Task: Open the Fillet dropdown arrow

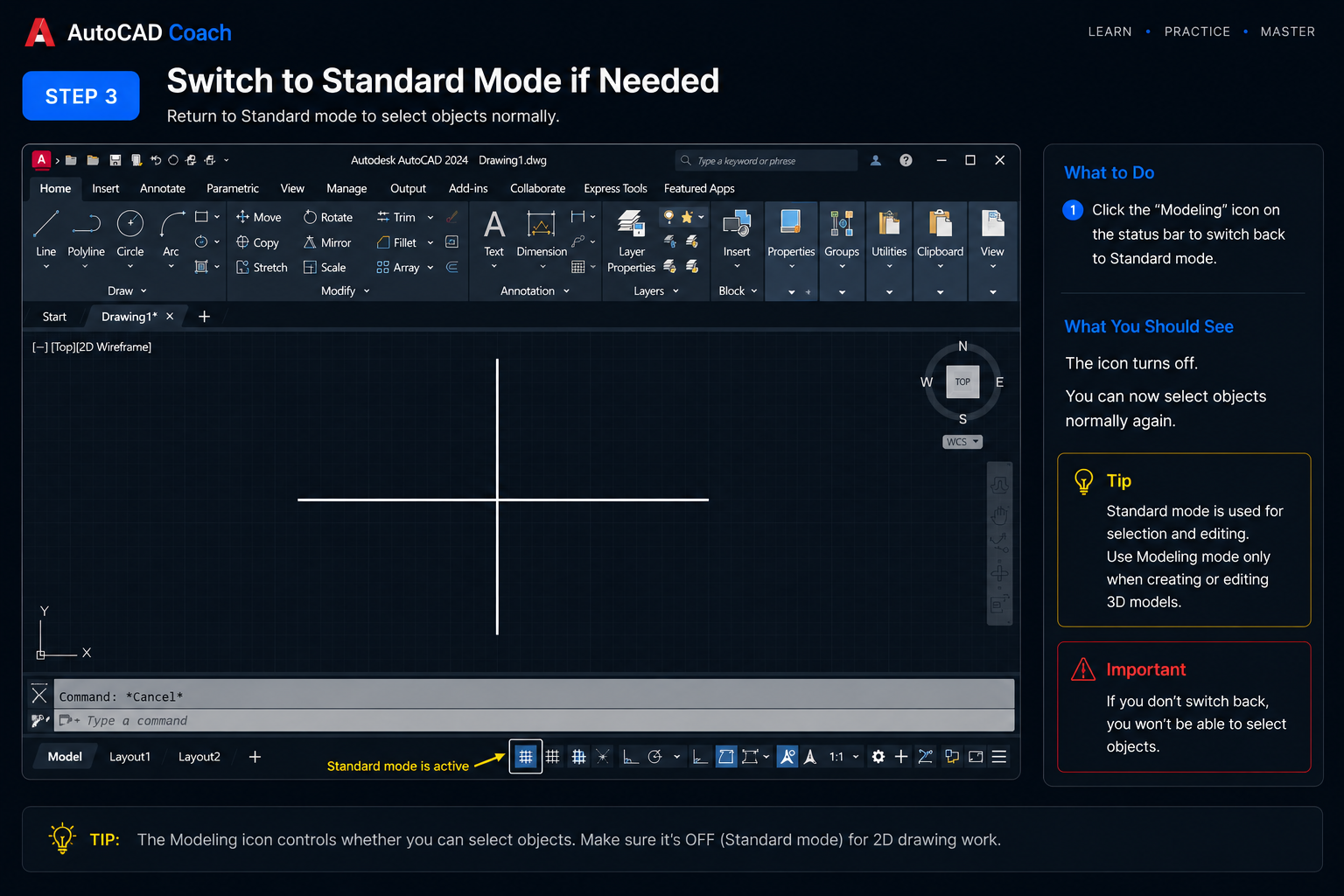Action: [430, 243]
